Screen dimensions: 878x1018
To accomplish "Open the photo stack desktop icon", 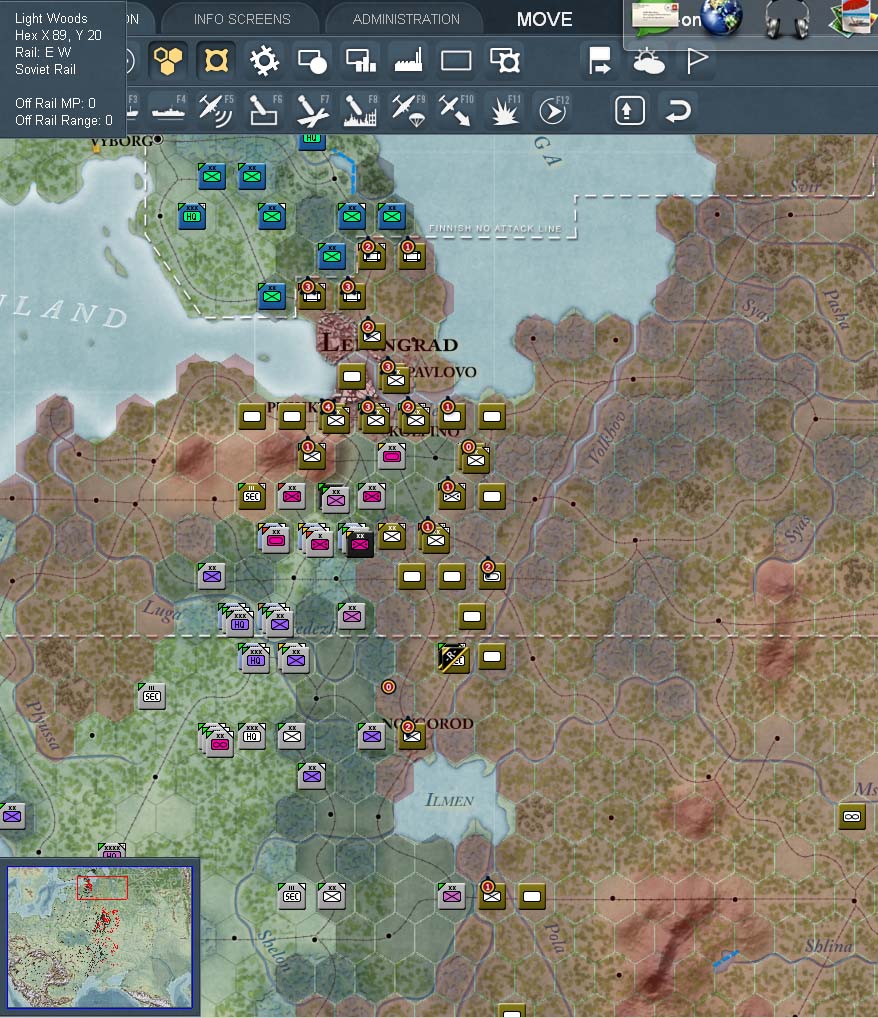I will [853, 18].
